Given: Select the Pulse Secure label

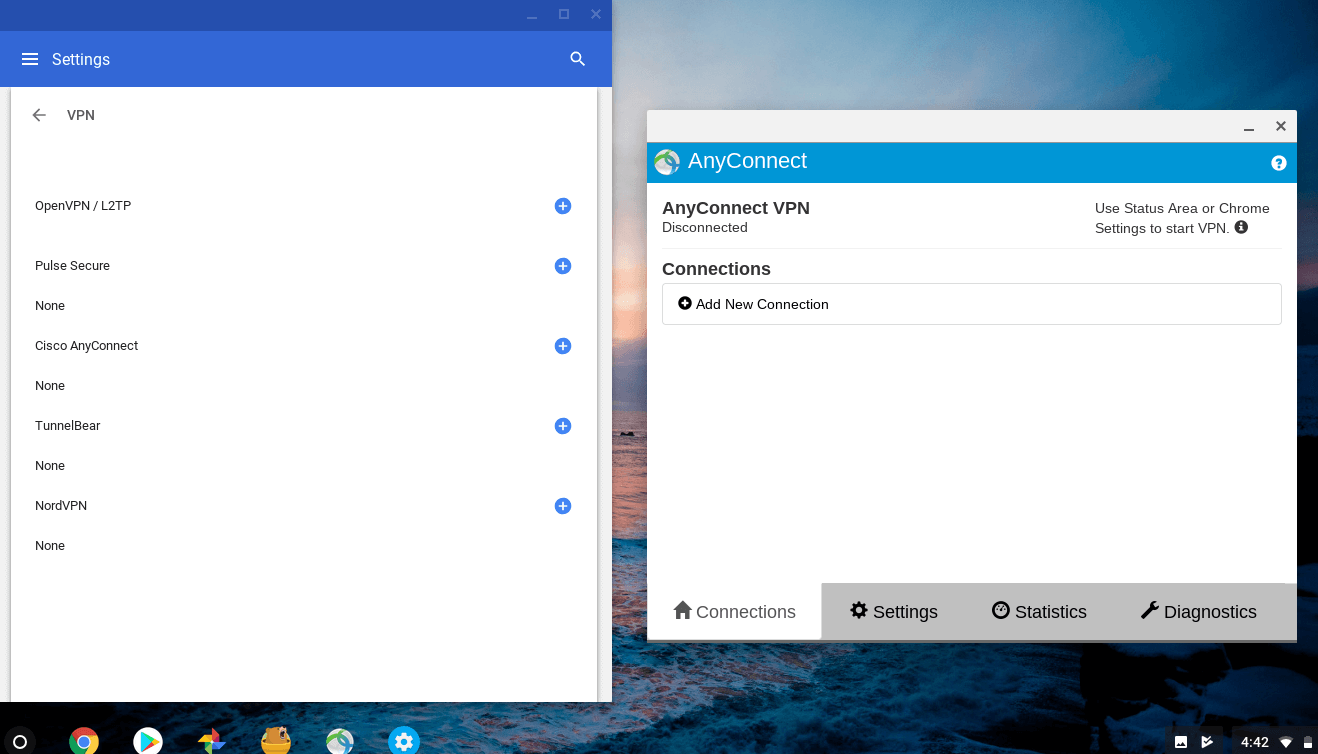Looking at the screenshot, I should pos(72,266).
